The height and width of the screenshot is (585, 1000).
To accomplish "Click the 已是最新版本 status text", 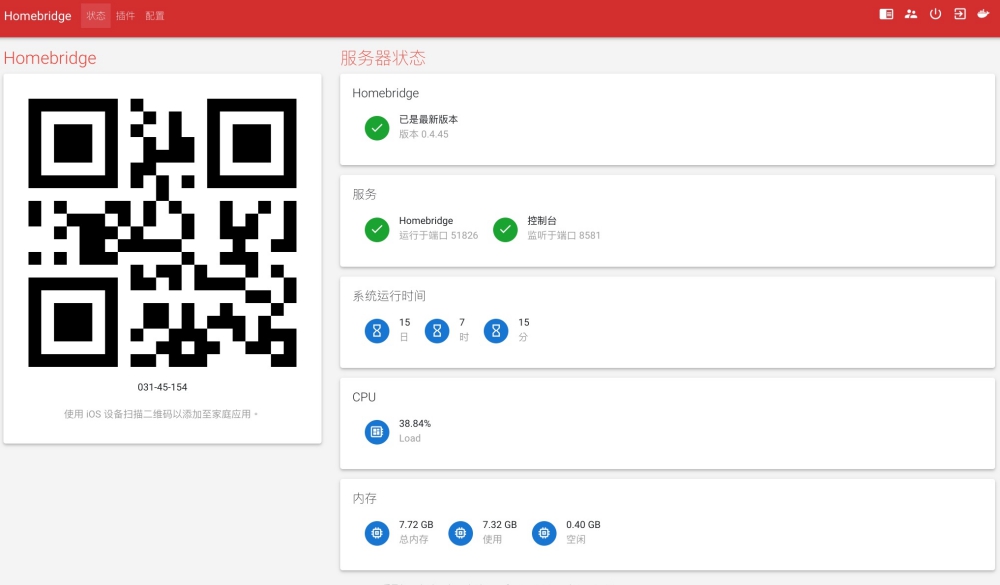I will (x=428, y=119).
